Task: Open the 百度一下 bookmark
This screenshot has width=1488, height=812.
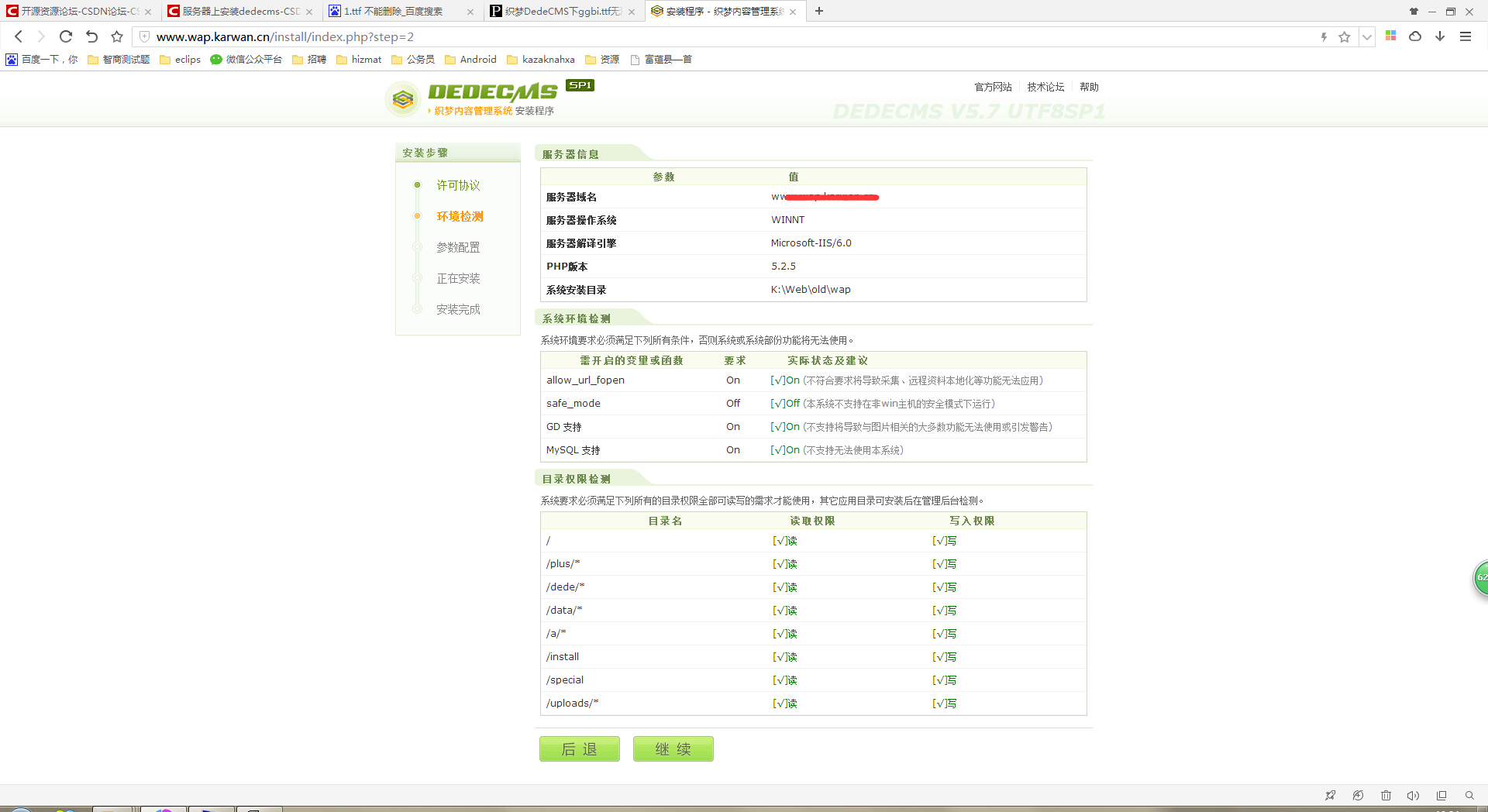Action: [43, 59]
